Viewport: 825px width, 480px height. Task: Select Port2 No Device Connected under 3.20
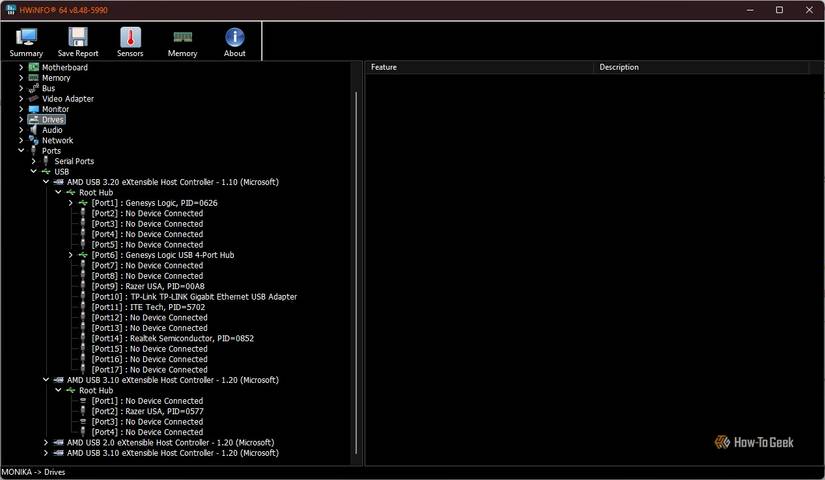pyautogui.click(x=147, y=213)
